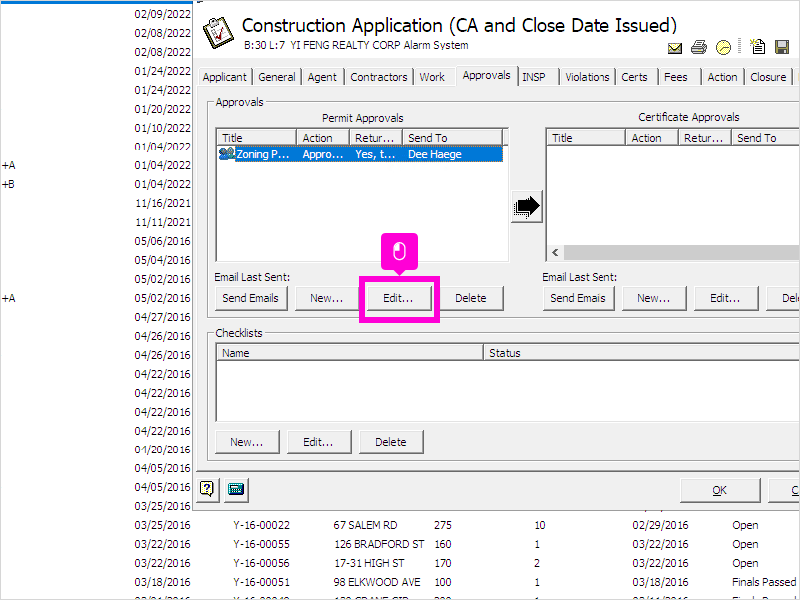Click the new document icon in header
The width and height of the screenshot is (800, 600).
(757, 46)
